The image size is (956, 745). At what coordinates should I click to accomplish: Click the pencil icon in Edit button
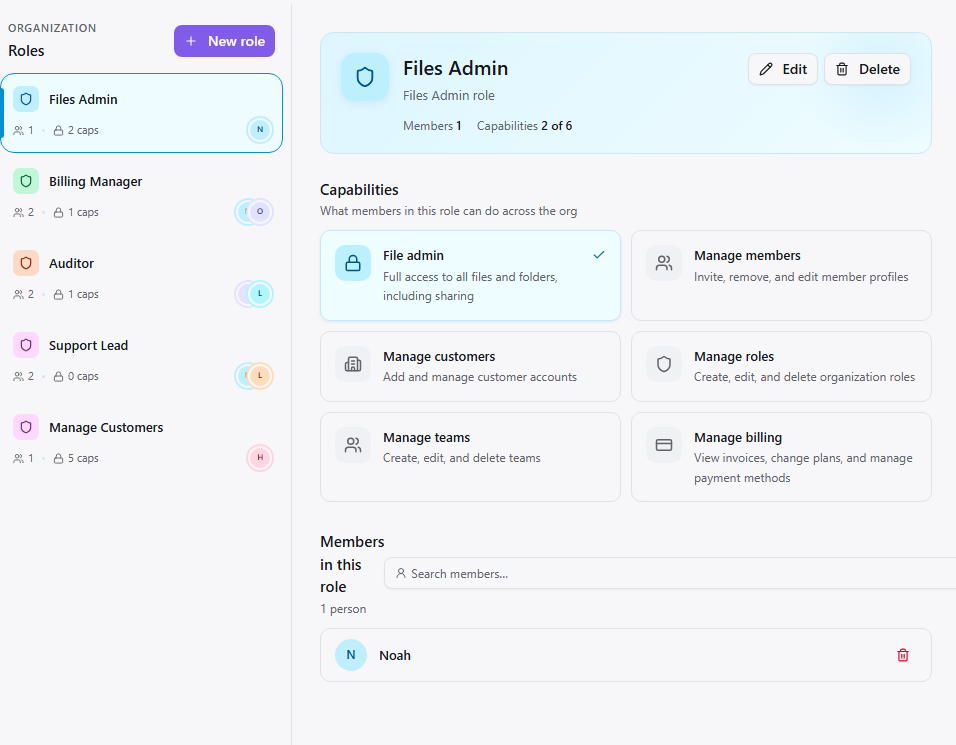tap(766, 69)
